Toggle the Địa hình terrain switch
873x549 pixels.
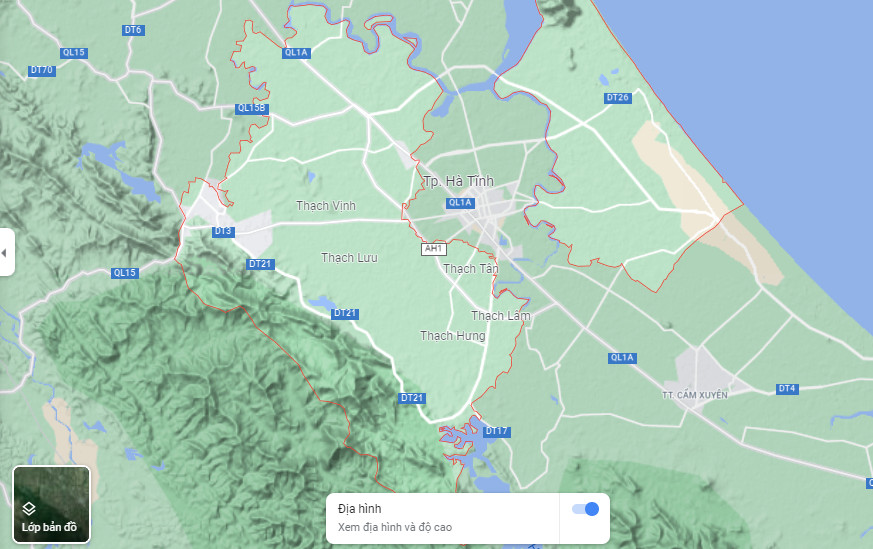[585, 509]
